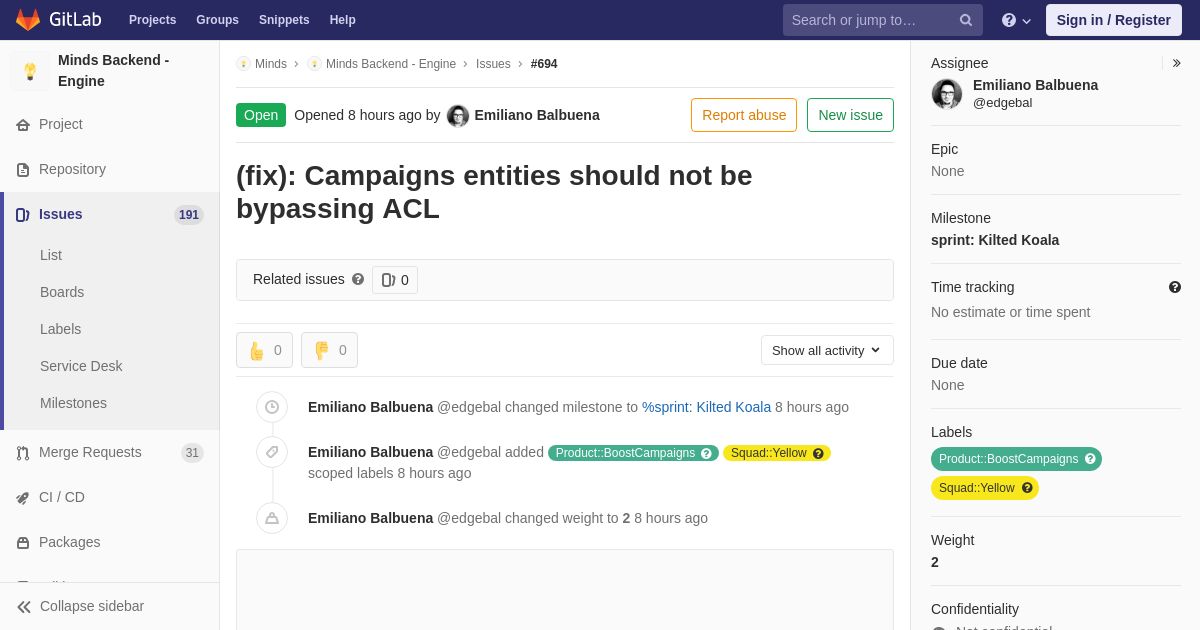Viewport: 1200px width, 630px height.
Task: Click the thumbs up reaction
Action: 264,350
